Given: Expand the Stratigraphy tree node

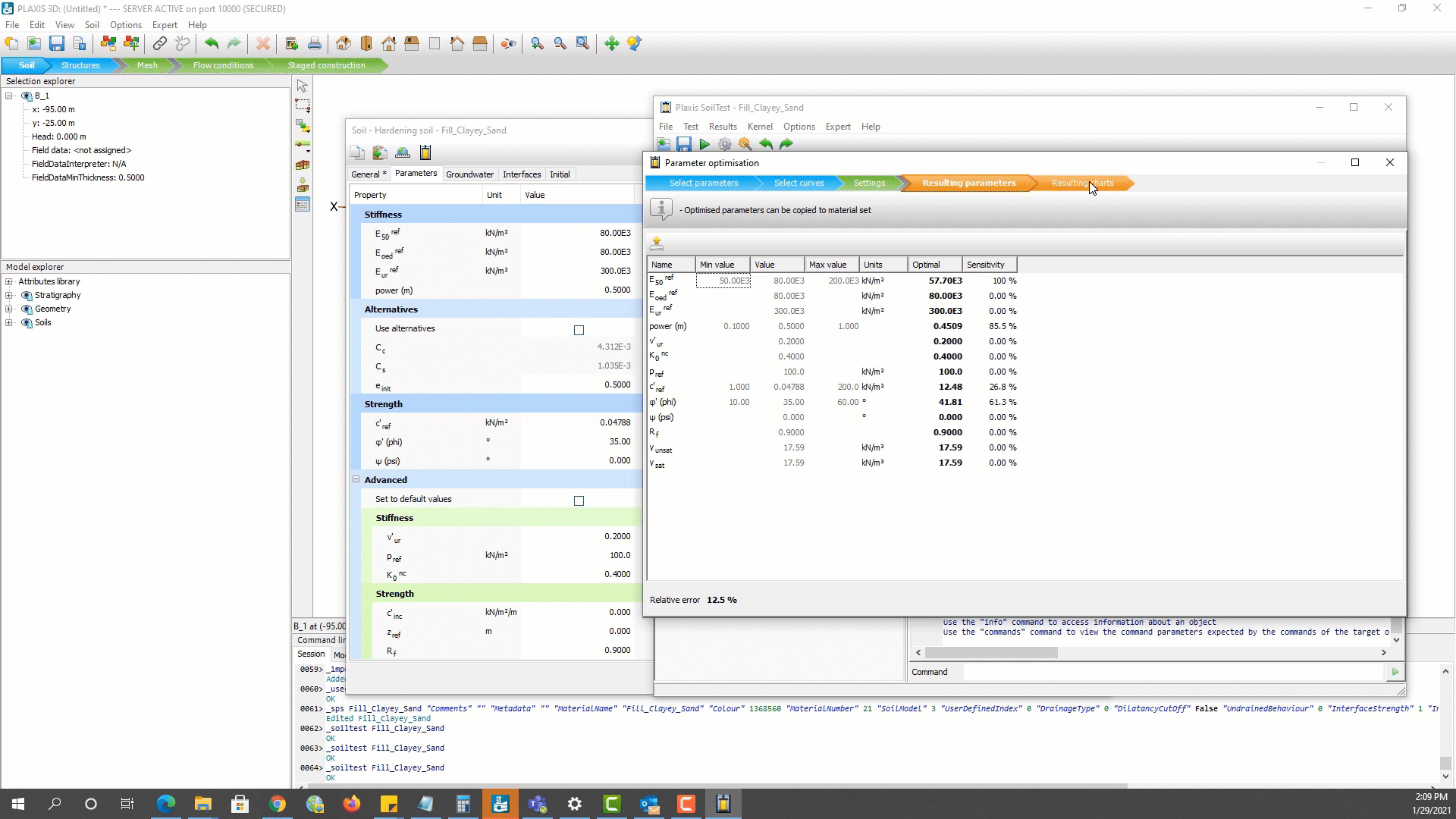Looking at the screenshot, I should tap(9, 295).
